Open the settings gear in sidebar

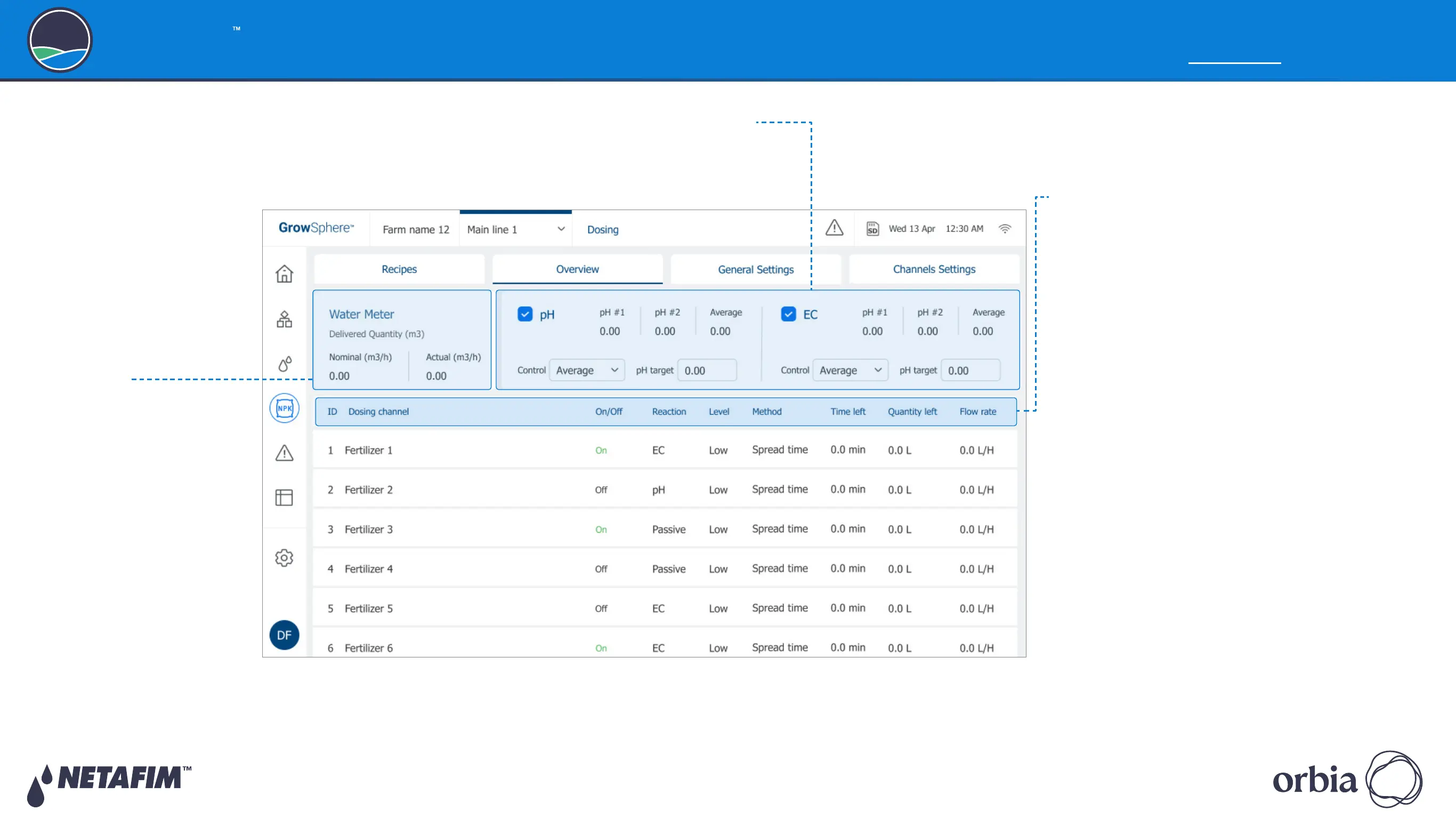[x=284, y=558]
